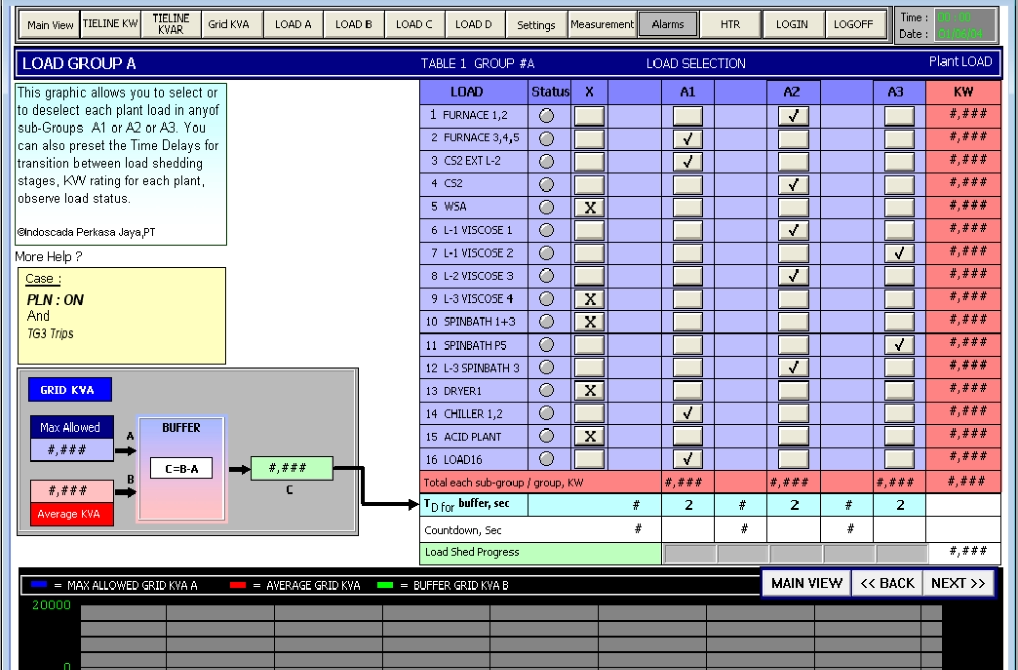Click the status indicator for ACID PLANT
Image resolution: width=1018 pixels, height=670 pixels.
(x=546, y=436)
